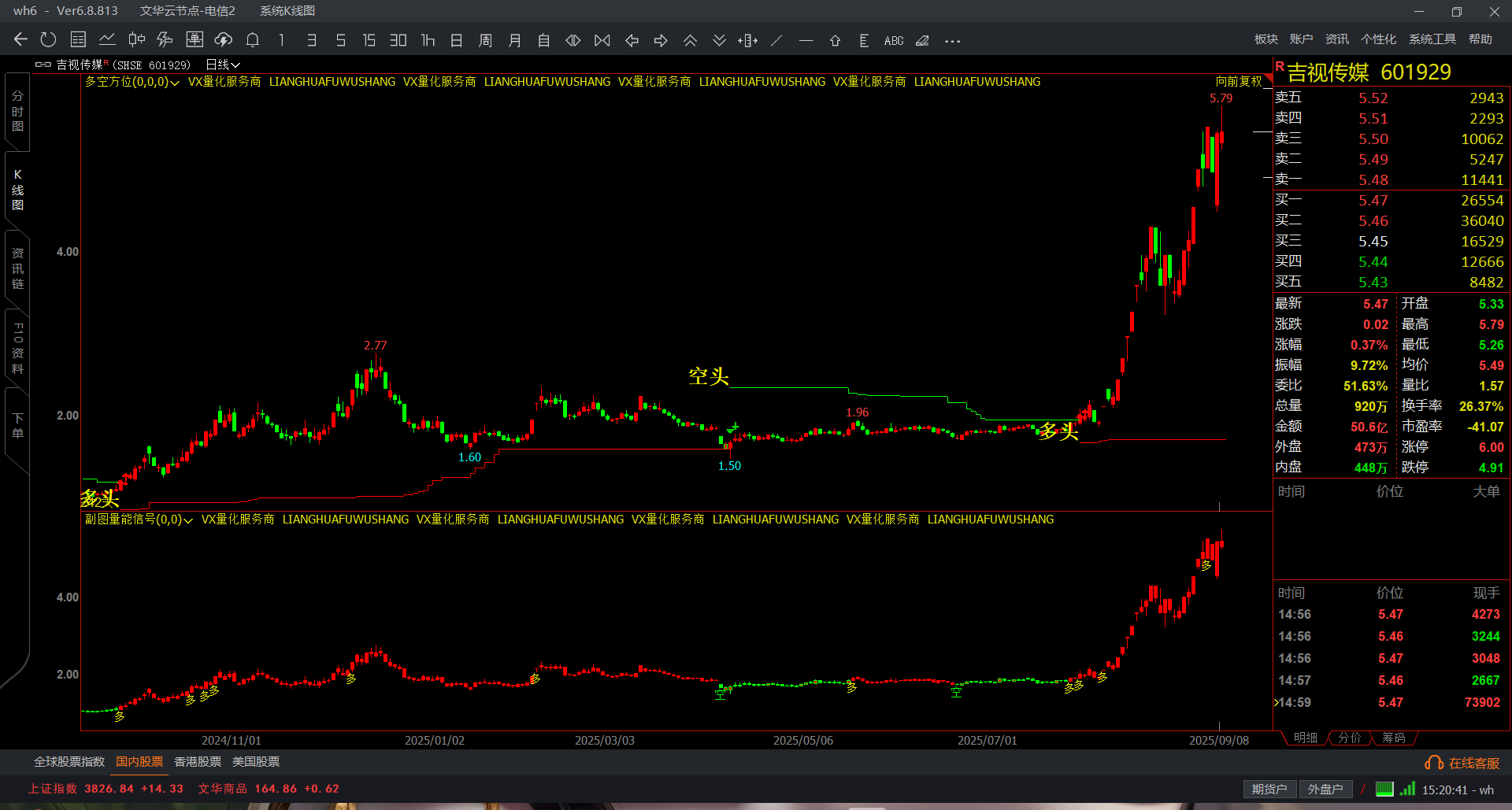1512x810 pixels.
Task: Open 在线客服 online support
Action: 1462,763
